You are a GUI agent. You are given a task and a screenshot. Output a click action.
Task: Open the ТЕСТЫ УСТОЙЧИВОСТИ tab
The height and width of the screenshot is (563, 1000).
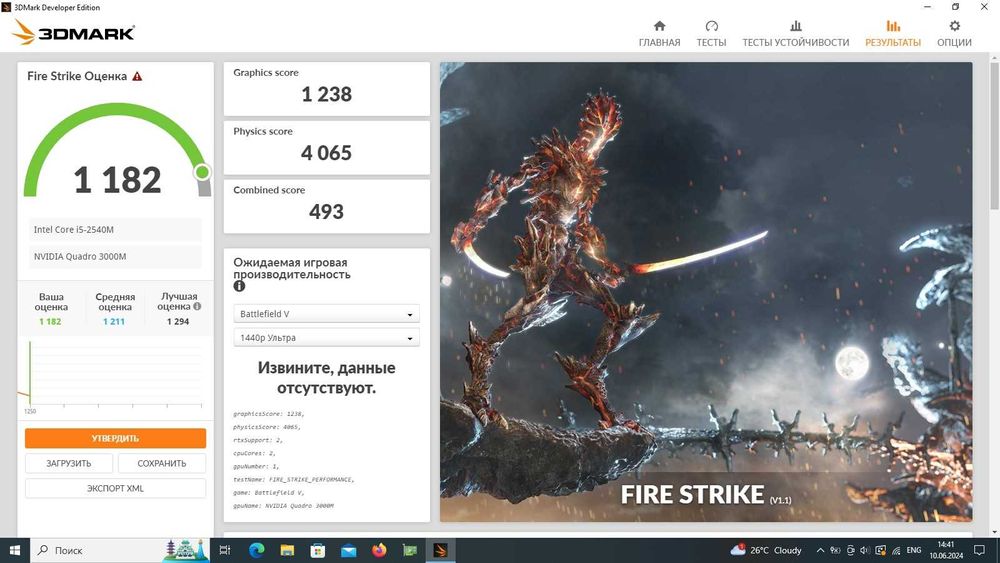pyautogui.click(x=795, y=34)
